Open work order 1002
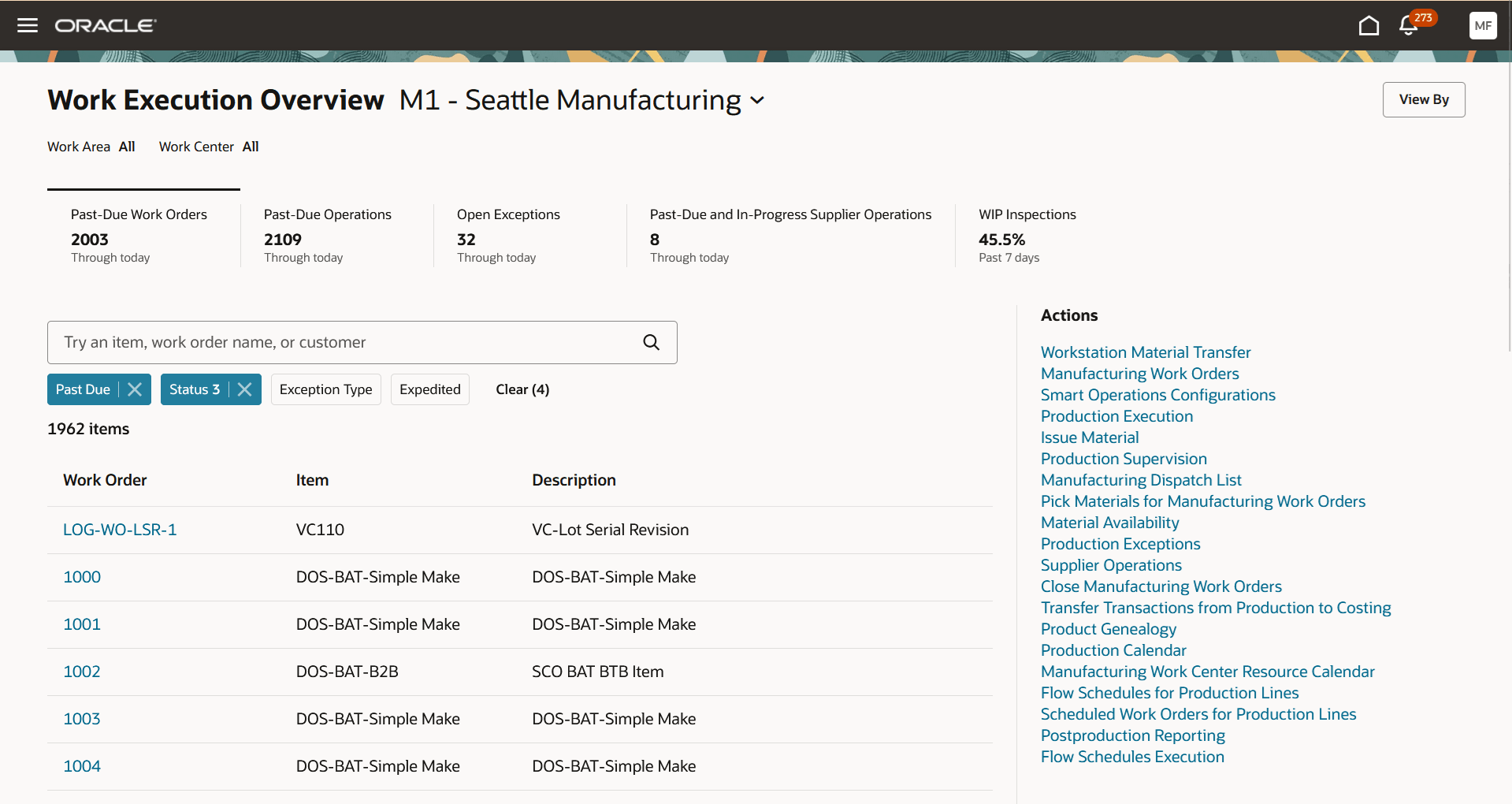This screenshot has width=1512, height=804. point(82,672)
